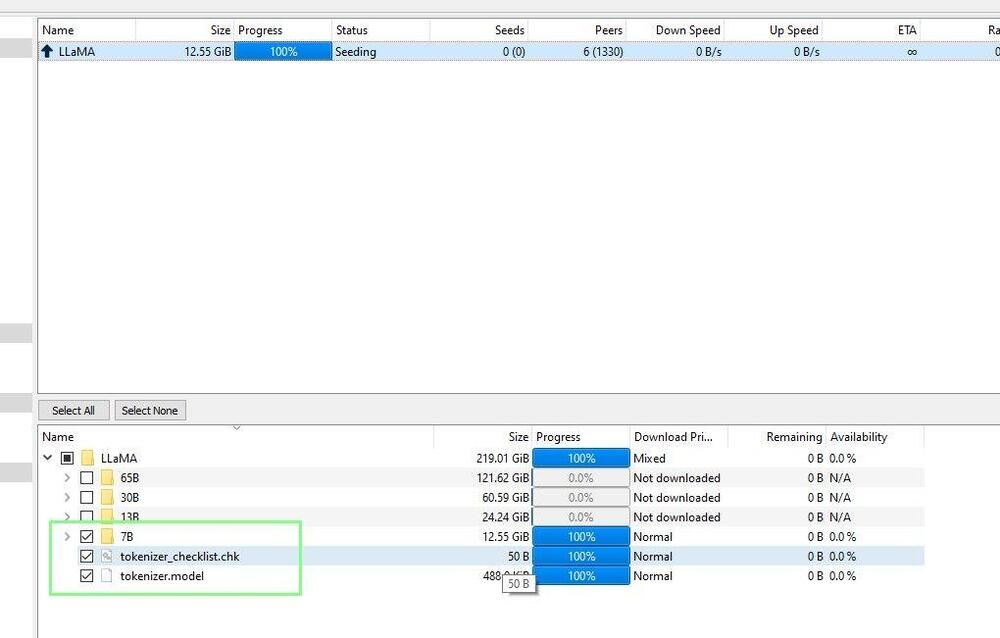The width and height of the screenshot is (1000, 638).
Task: Click the Select None button
Action: (x=150, y=410)
